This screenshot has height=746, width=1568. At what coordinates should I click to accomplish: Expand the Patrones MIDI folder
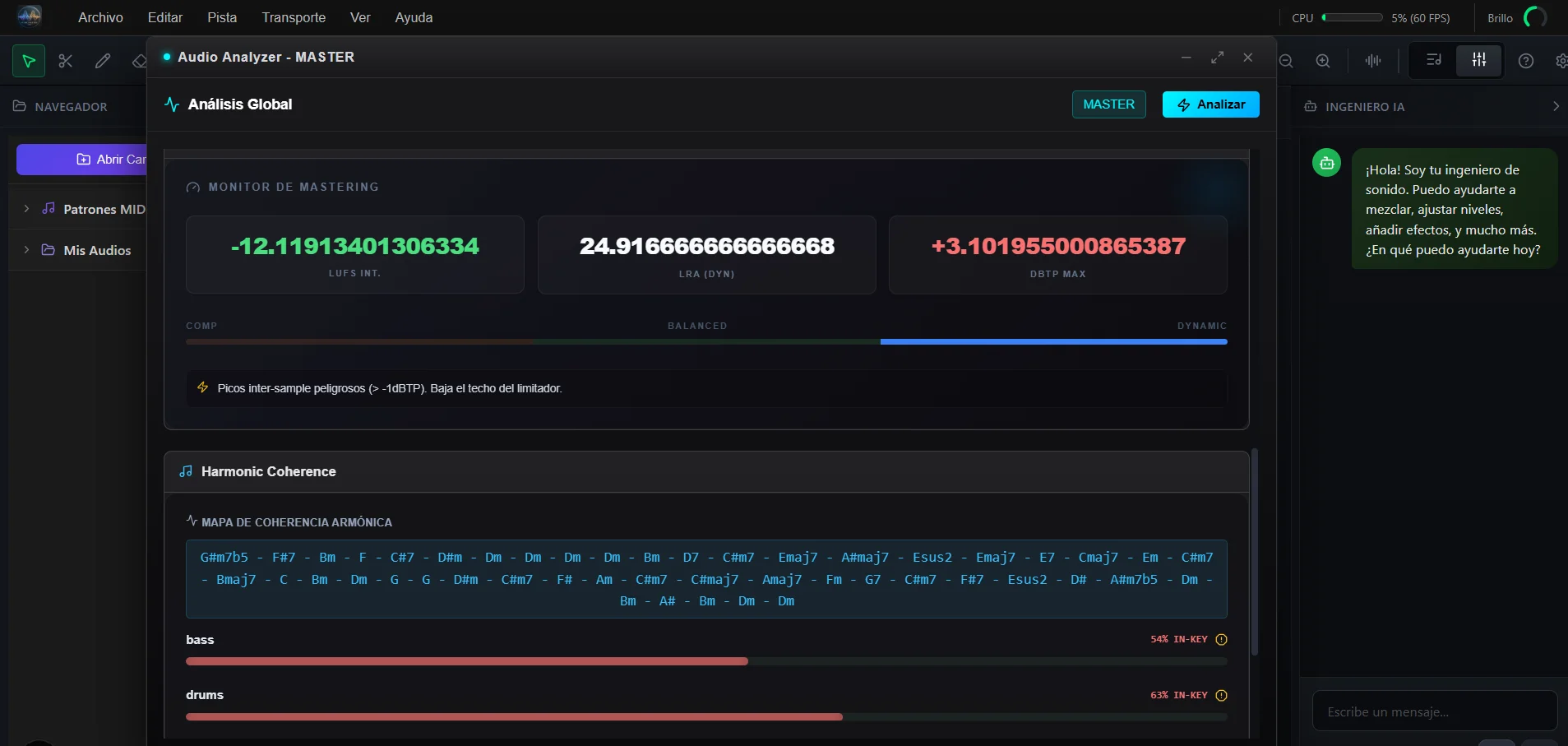[27, 209]
